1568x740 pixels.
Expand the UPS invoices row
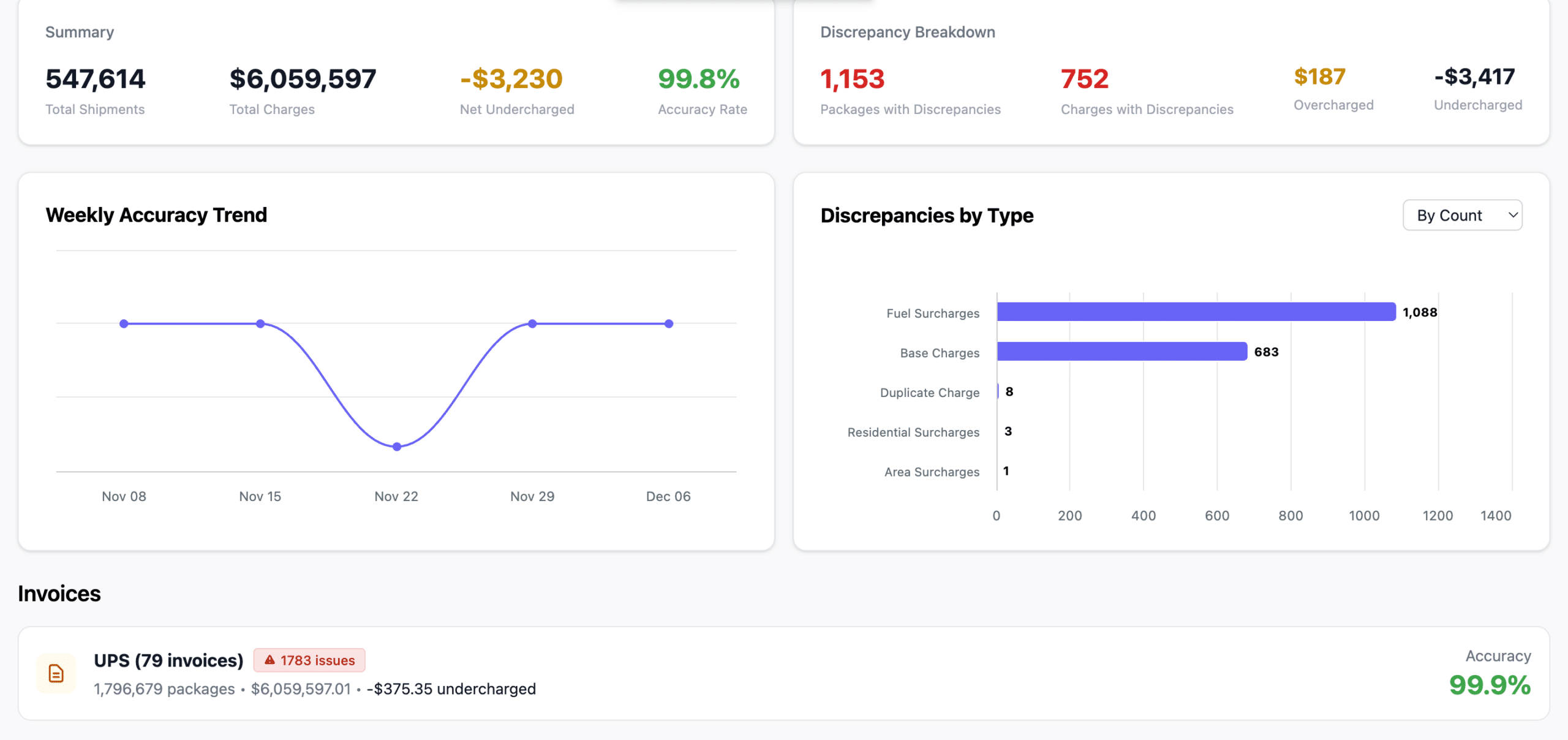(784, 673)
